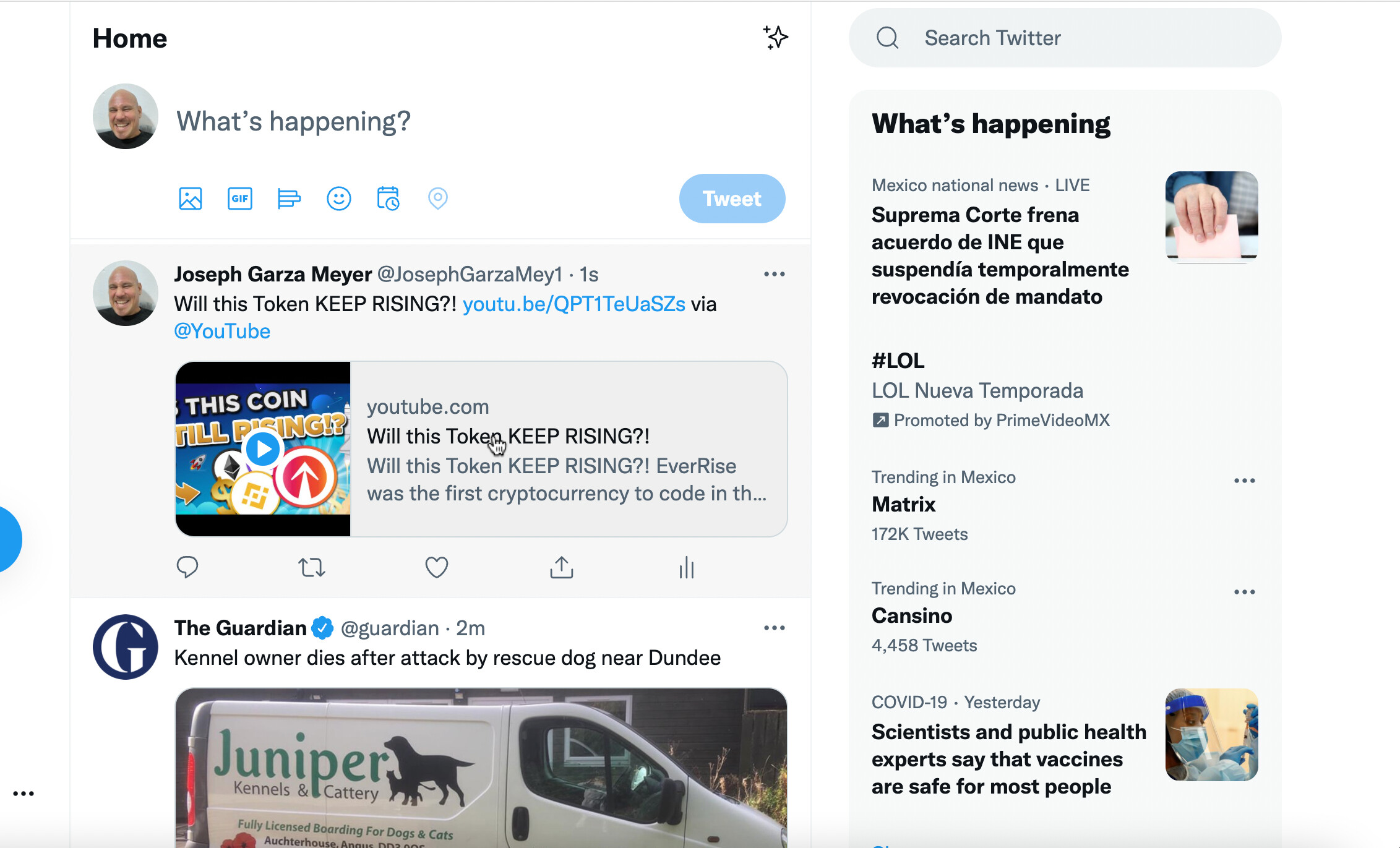The image size is (1400, 848).
Task: Expand options for Cansino trending topic
Action: (1245, 592)
